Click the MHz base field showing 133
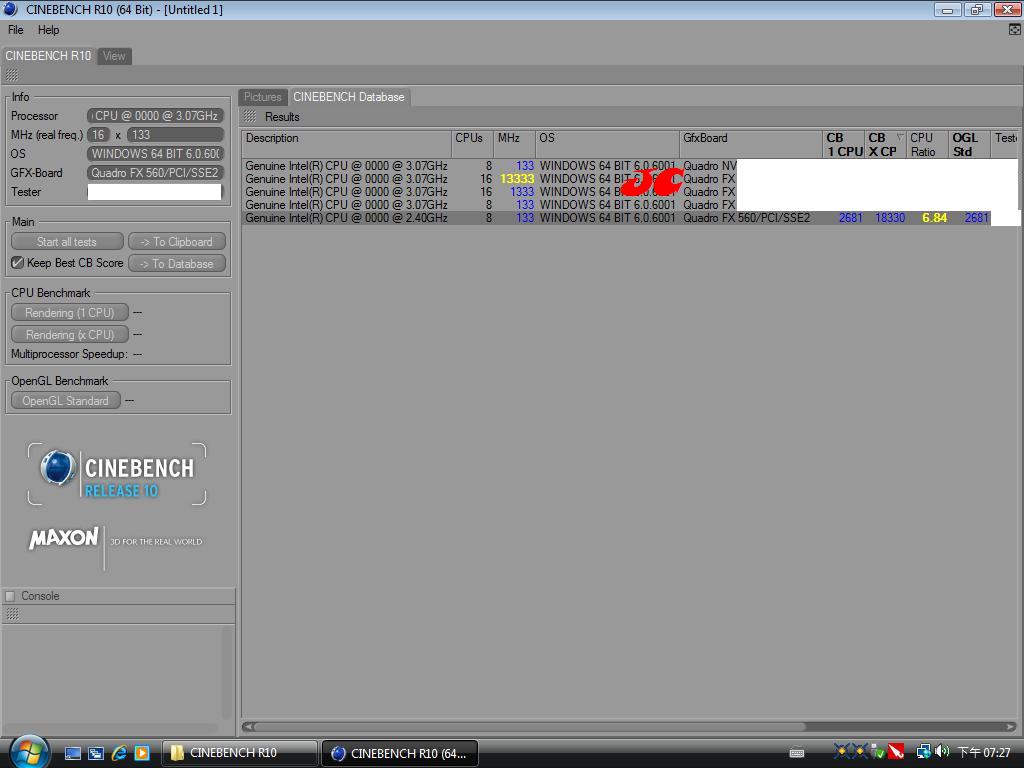The image size is (1024, 768). (x=175, y=135)
